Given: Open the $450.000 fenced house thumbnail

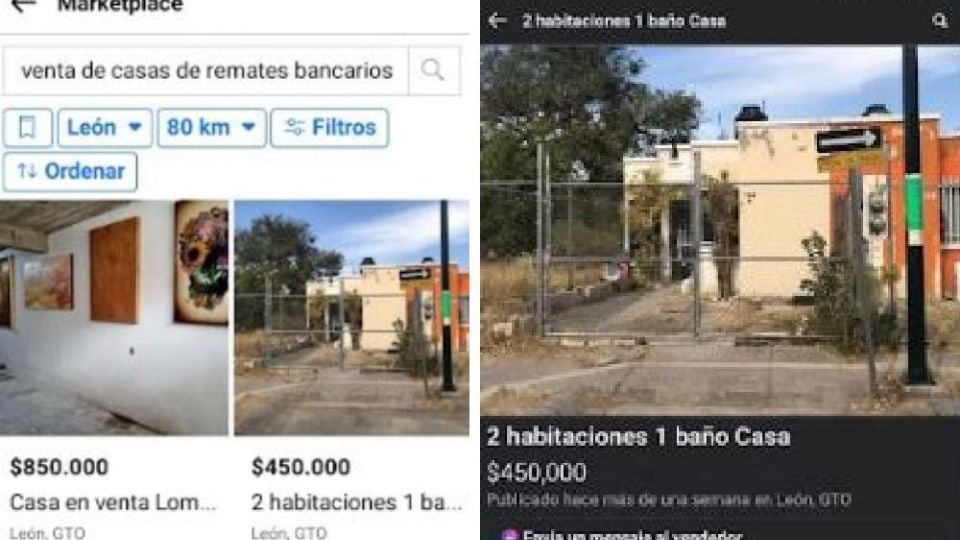Looking at the screenshot, I should [x=352, y=318].
